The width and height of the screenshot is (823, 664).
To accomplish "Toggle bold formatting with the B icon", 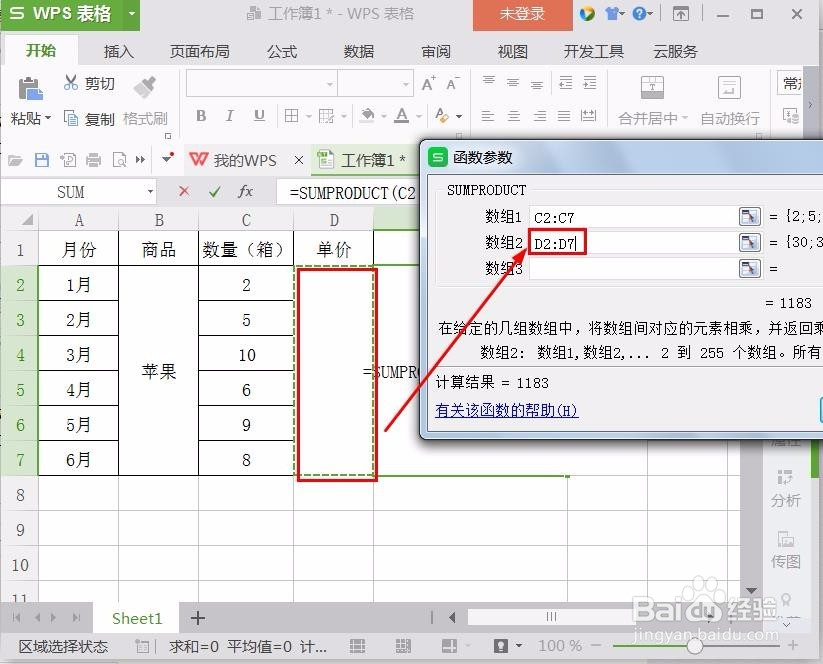I will pos(203,116).
